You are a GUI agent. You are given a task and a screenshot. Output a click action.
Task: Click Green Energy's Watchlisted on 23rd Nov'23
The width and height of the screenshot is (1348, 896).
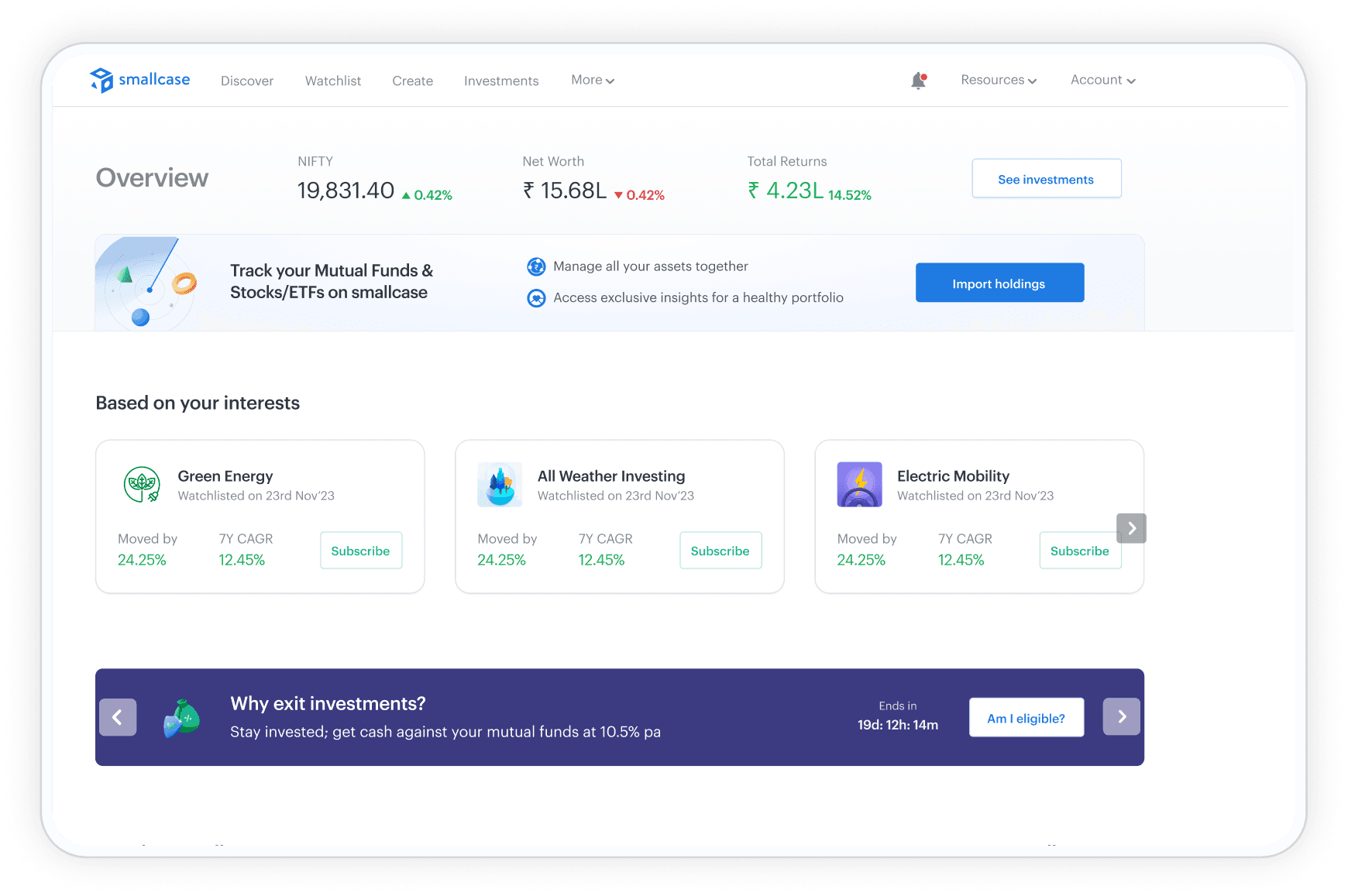point(256,496)
